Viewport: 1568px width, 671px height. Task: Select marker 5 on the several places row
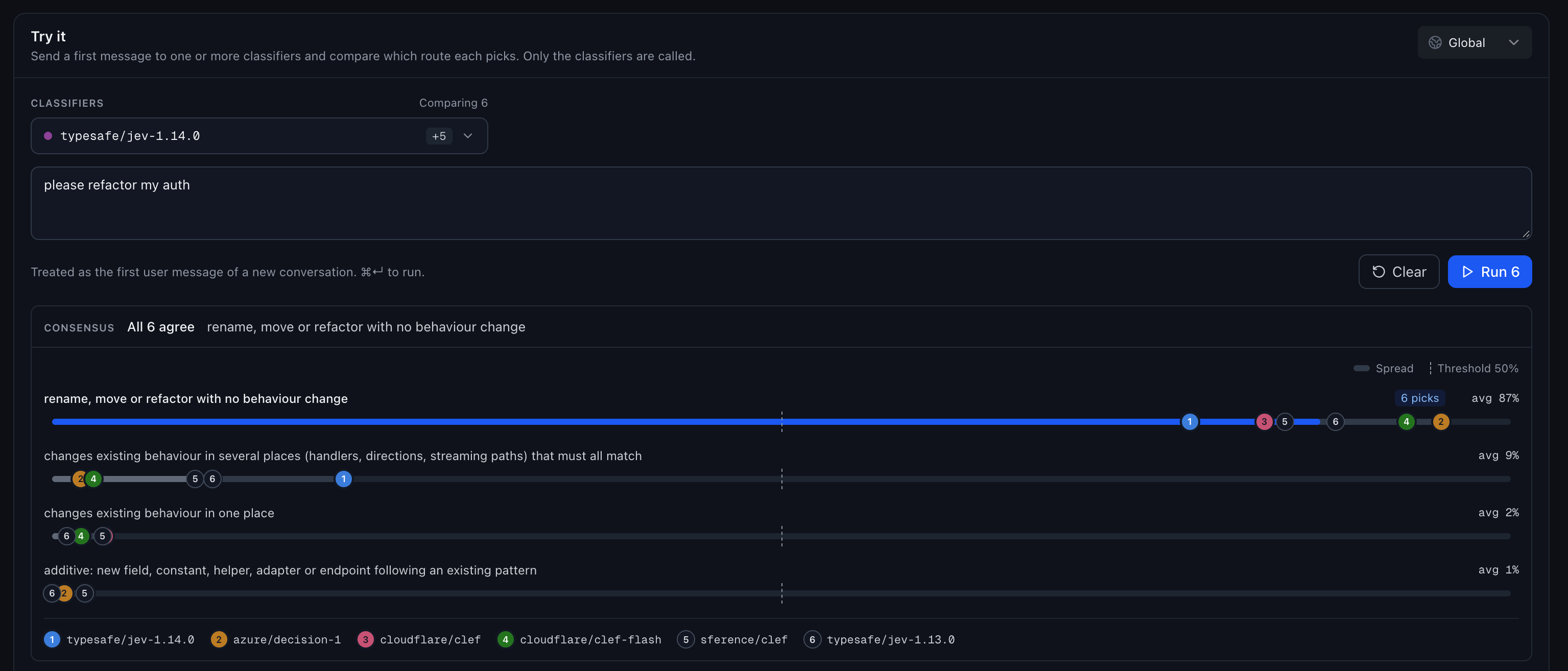click(195, 479)
